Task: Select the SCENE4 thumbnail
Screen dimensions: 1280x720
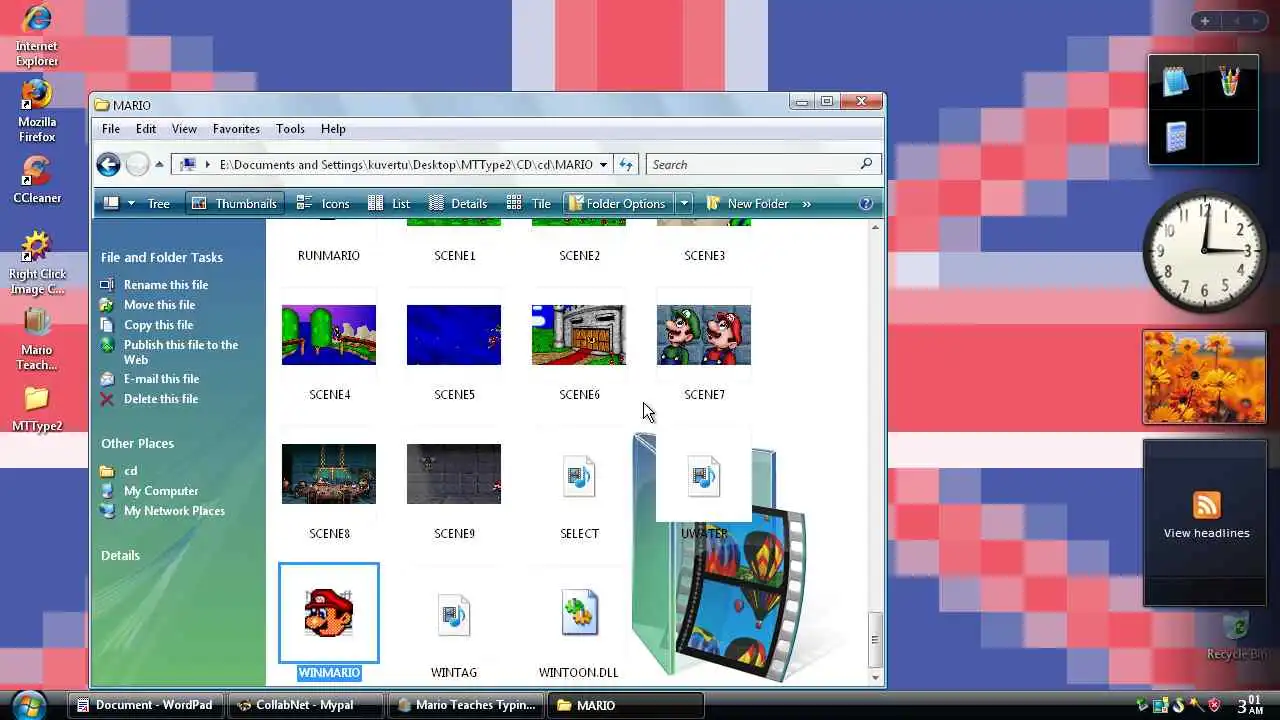Action: [x=329, y=335]
